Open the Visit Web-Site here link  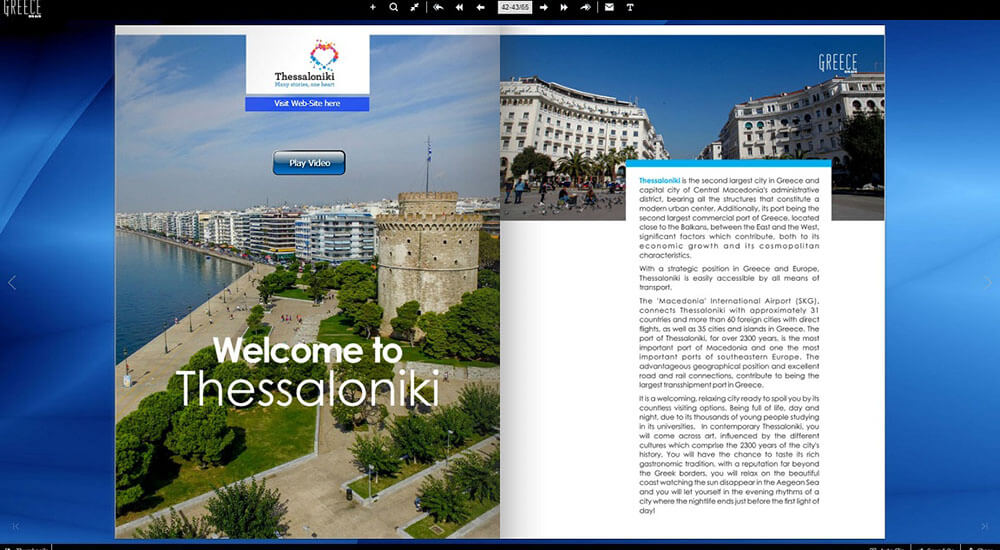coord(307,103)
